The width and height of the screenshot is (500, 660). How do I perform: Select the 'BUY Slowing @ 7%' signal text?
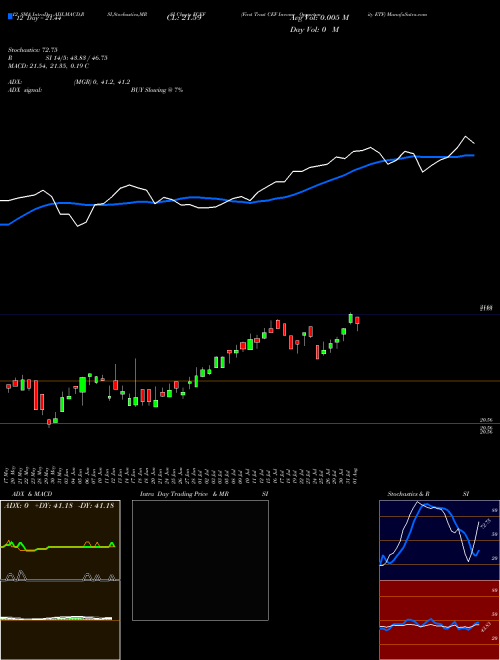(x=157, y=90)
